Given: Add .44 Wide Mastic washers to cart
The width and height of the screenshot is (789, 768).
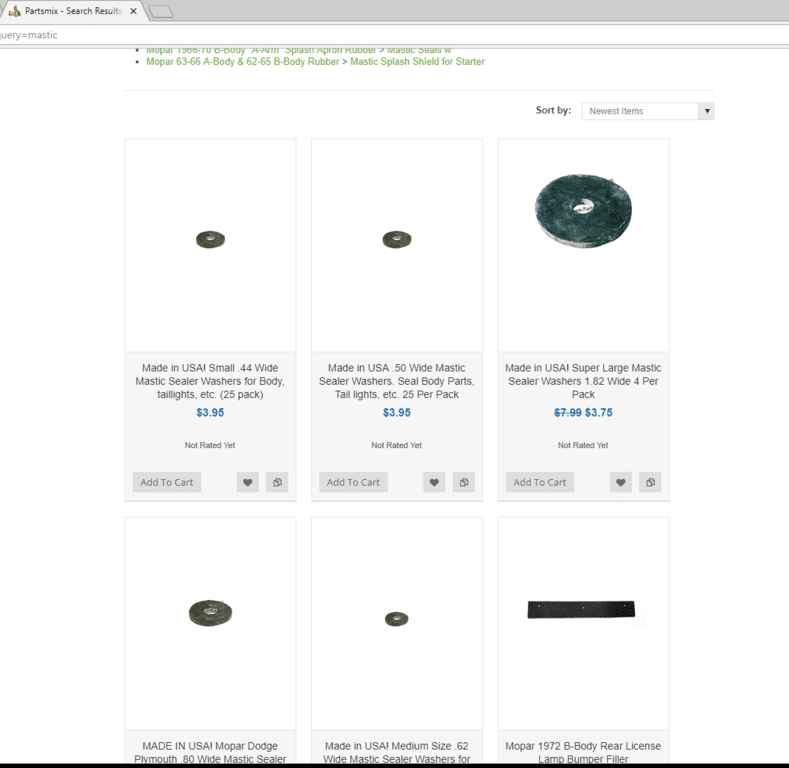Looking at the screenshot, I should [167, 482].
